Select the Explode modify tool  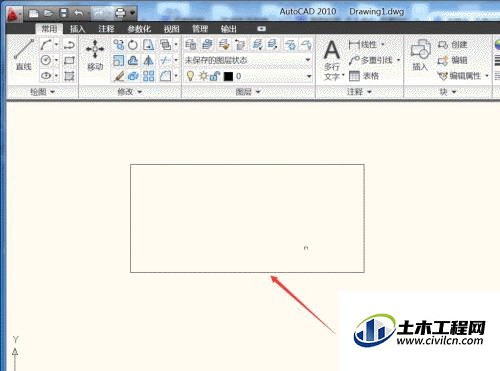pos(133,76)
